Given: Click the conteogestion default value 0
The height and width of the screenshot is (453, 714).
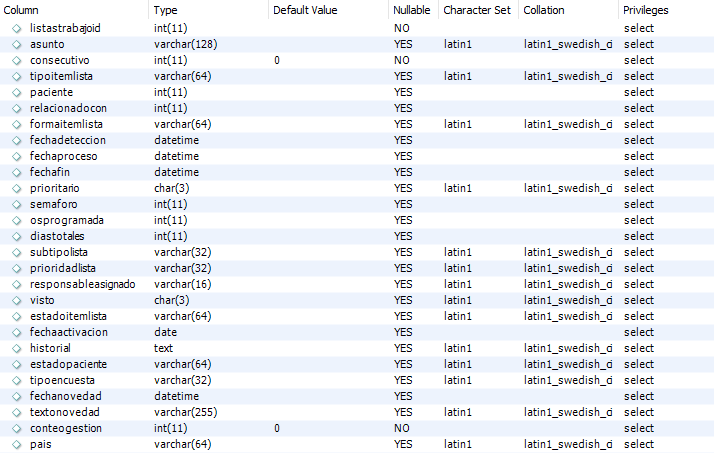Looking at the screenshot, I should click(x=277, y=428).
